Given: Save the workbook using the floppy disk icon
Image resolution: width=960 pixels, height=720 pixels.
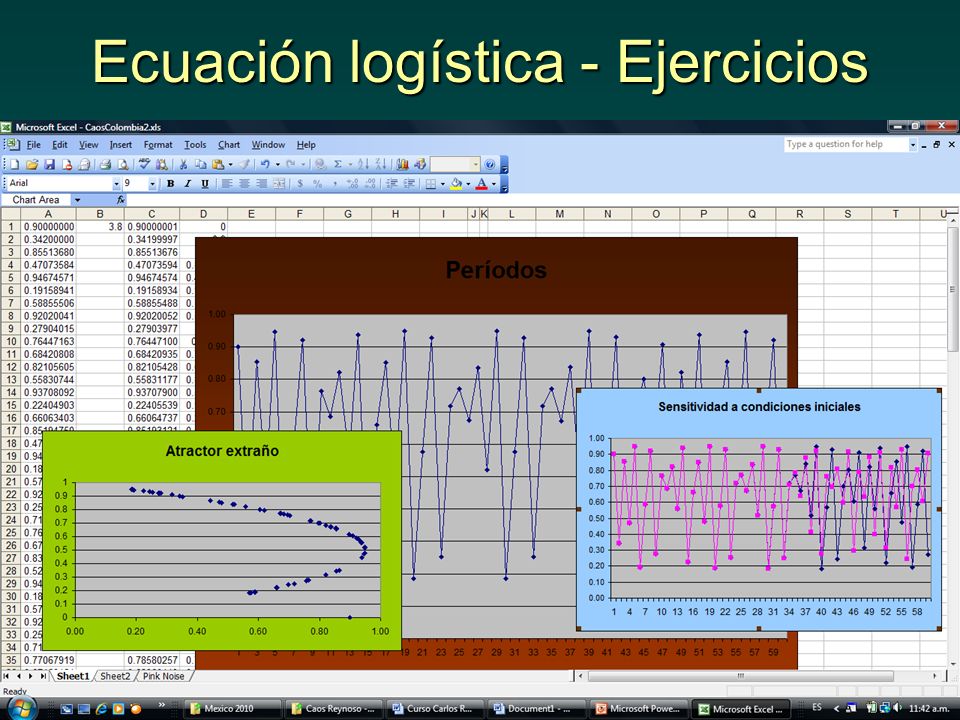Looking at the screenshot, I should pos(50,164).
